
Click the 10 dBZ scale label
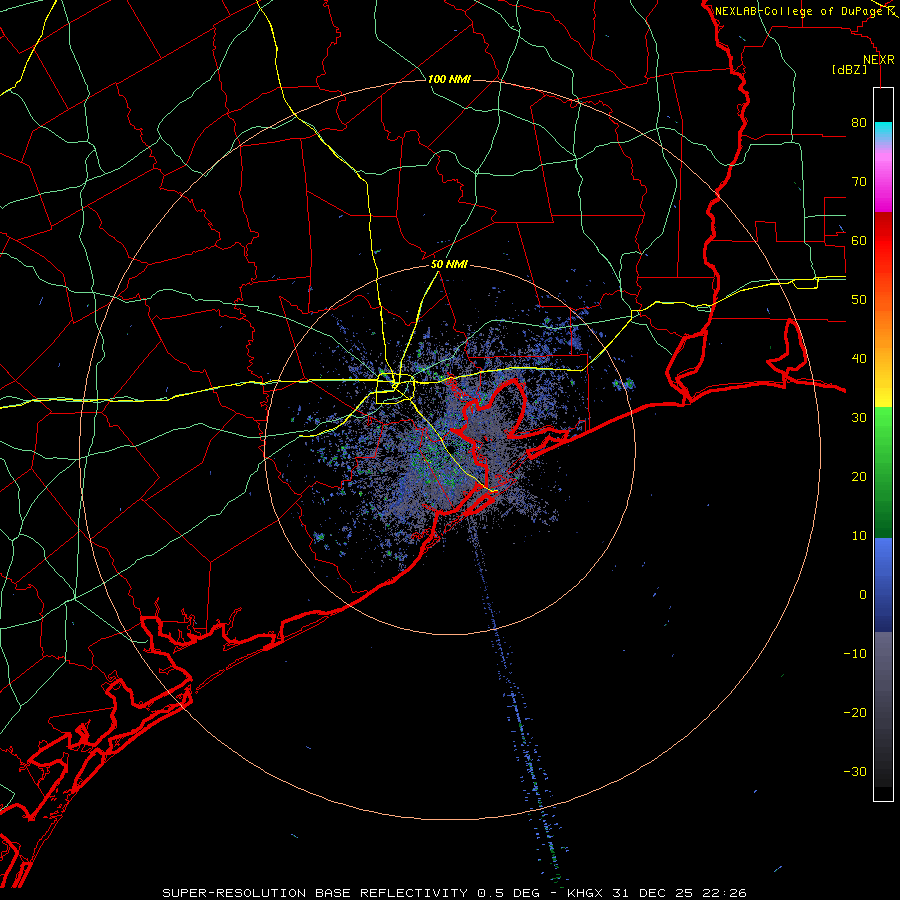859,536
